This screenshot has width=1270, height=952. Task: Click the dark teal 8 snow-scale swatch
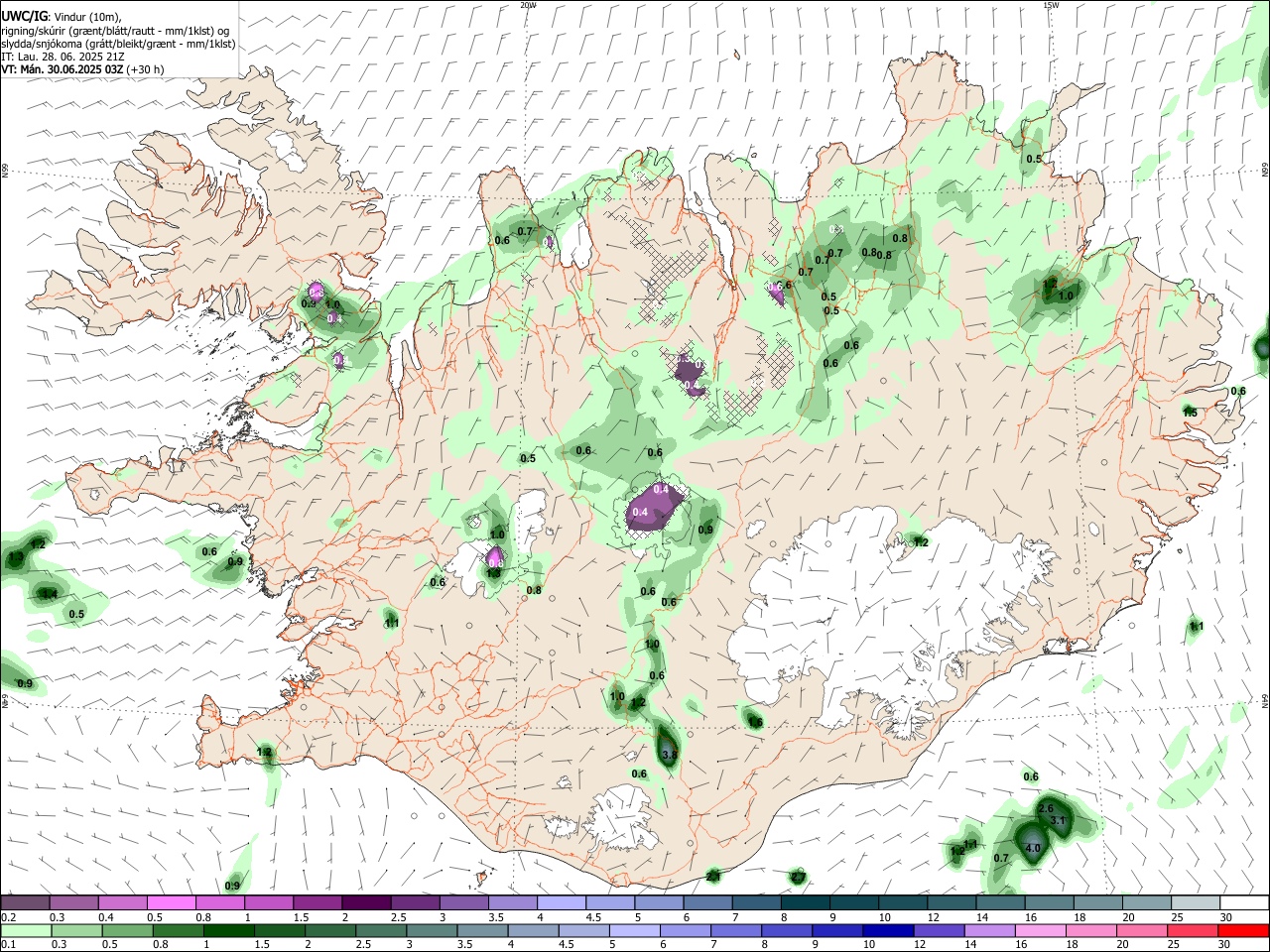click(805, 902)
